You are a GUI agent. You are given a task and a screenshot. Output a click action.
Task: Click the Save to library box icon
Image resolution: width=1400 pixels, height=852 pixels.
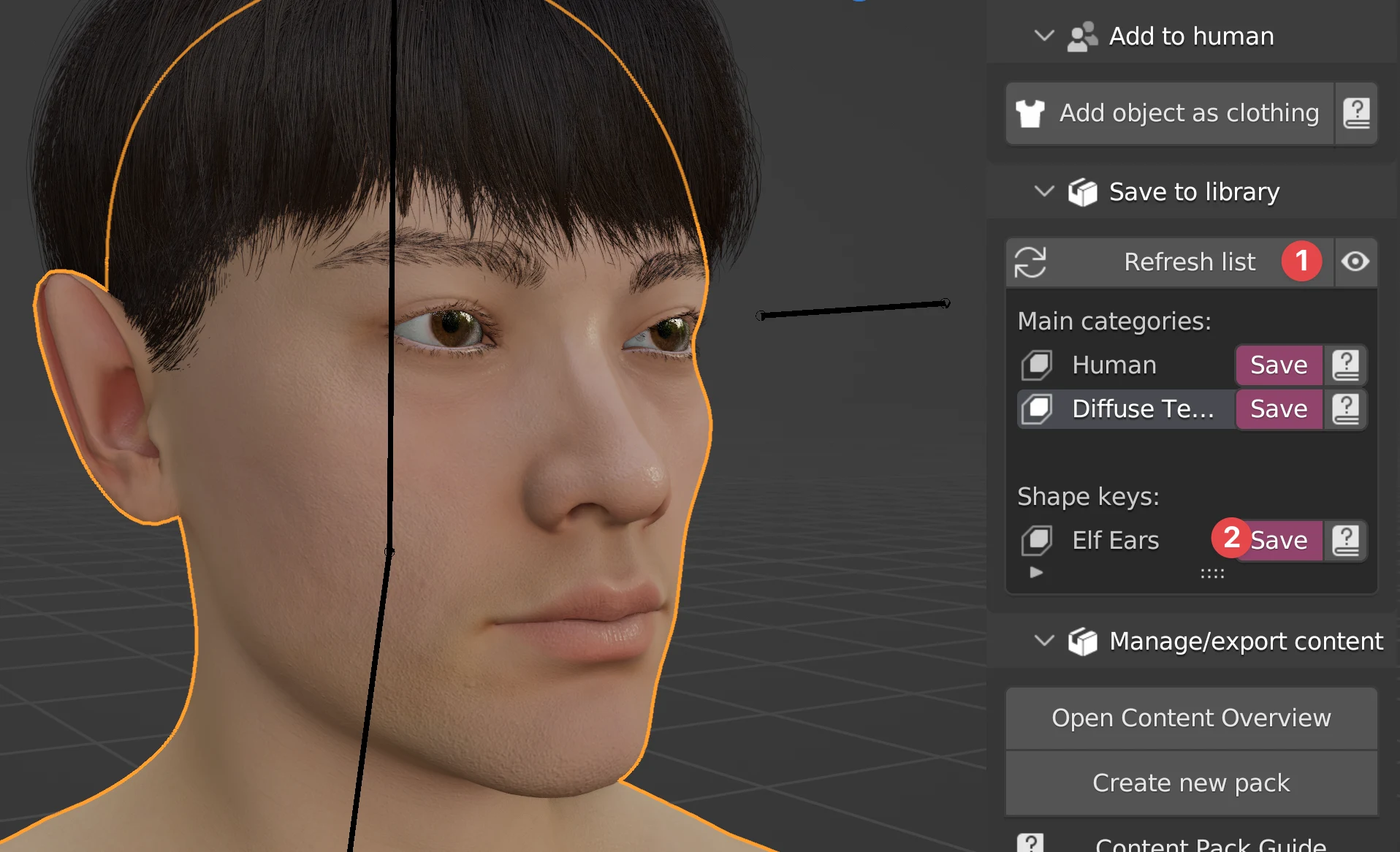pyautogui.click(x=1082, y=192)
